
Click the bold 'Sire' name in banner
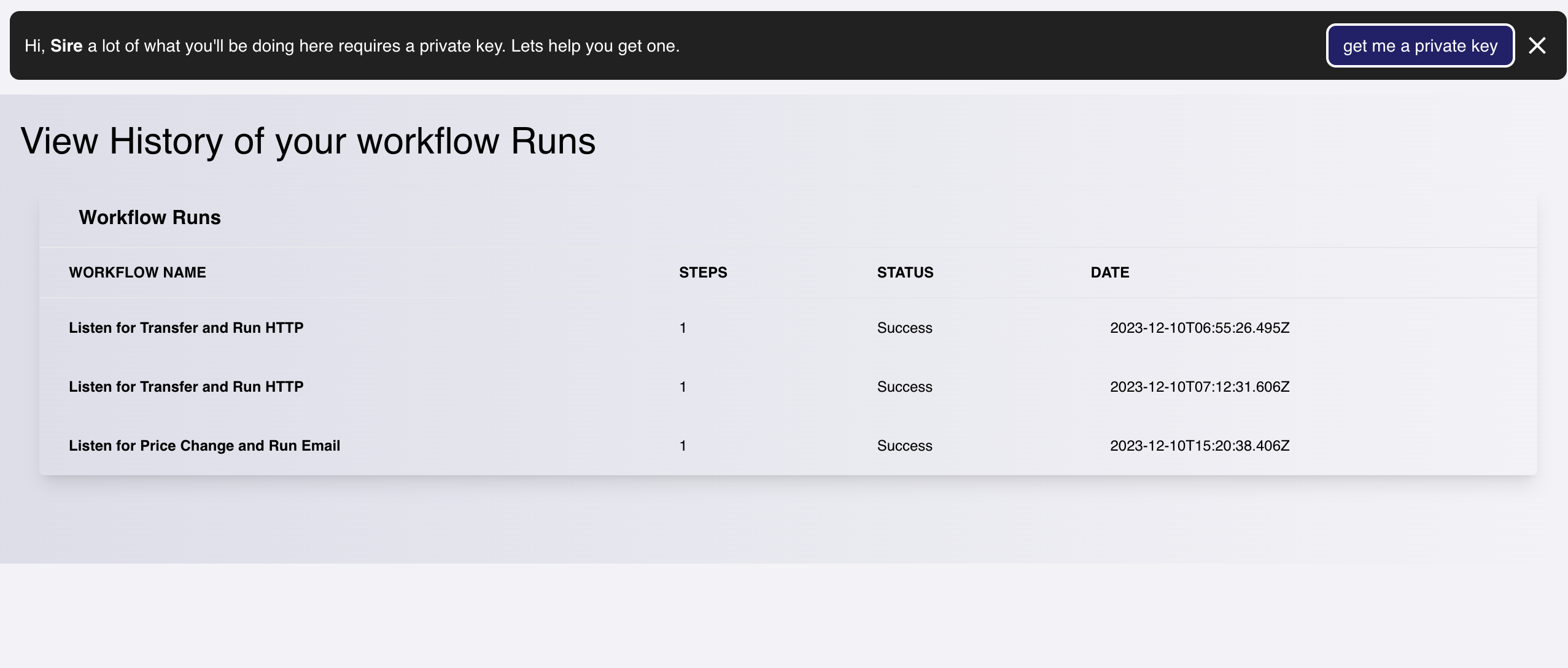[x=66, y=46]
